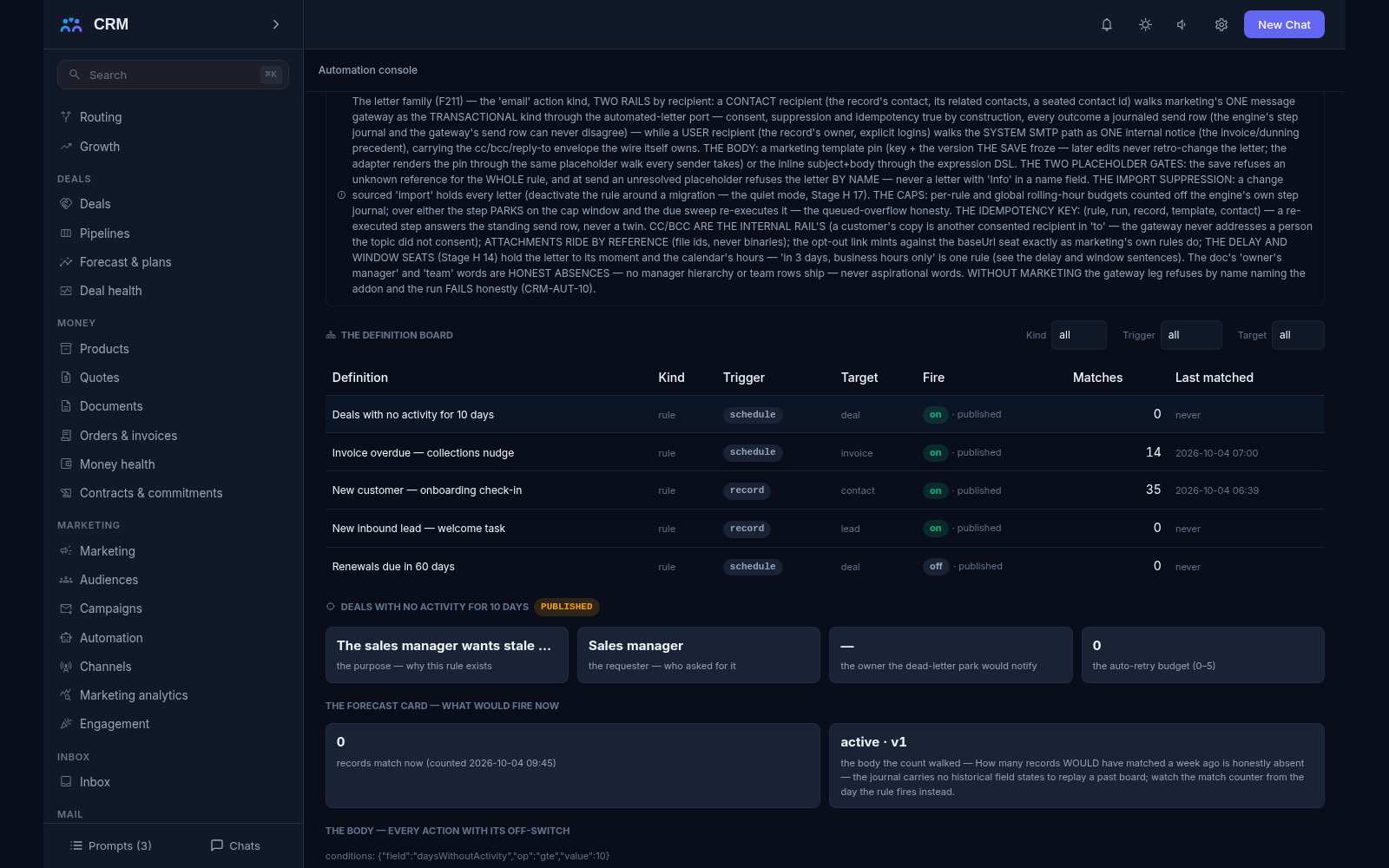Open settings gear icon
The image size is (1389, 868).
[x=1221, y=24]
